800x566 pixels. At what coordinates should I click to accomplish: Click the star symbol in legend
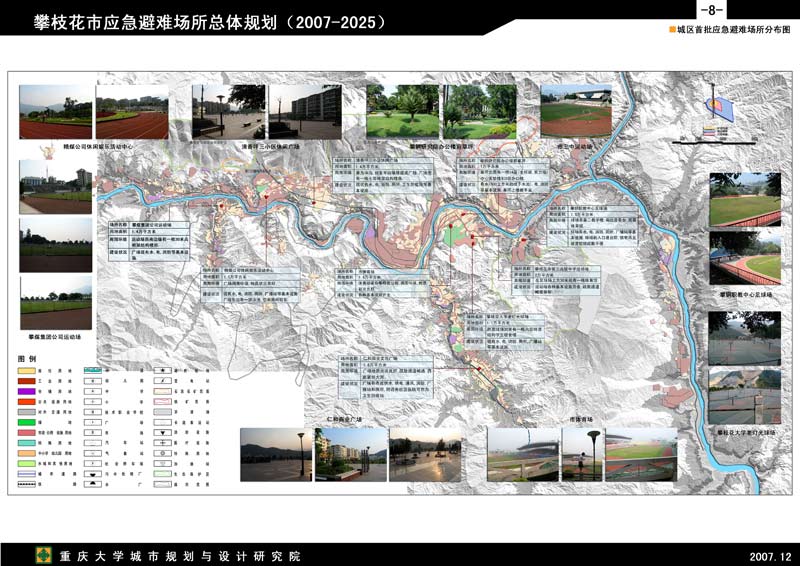pos(162,371)
